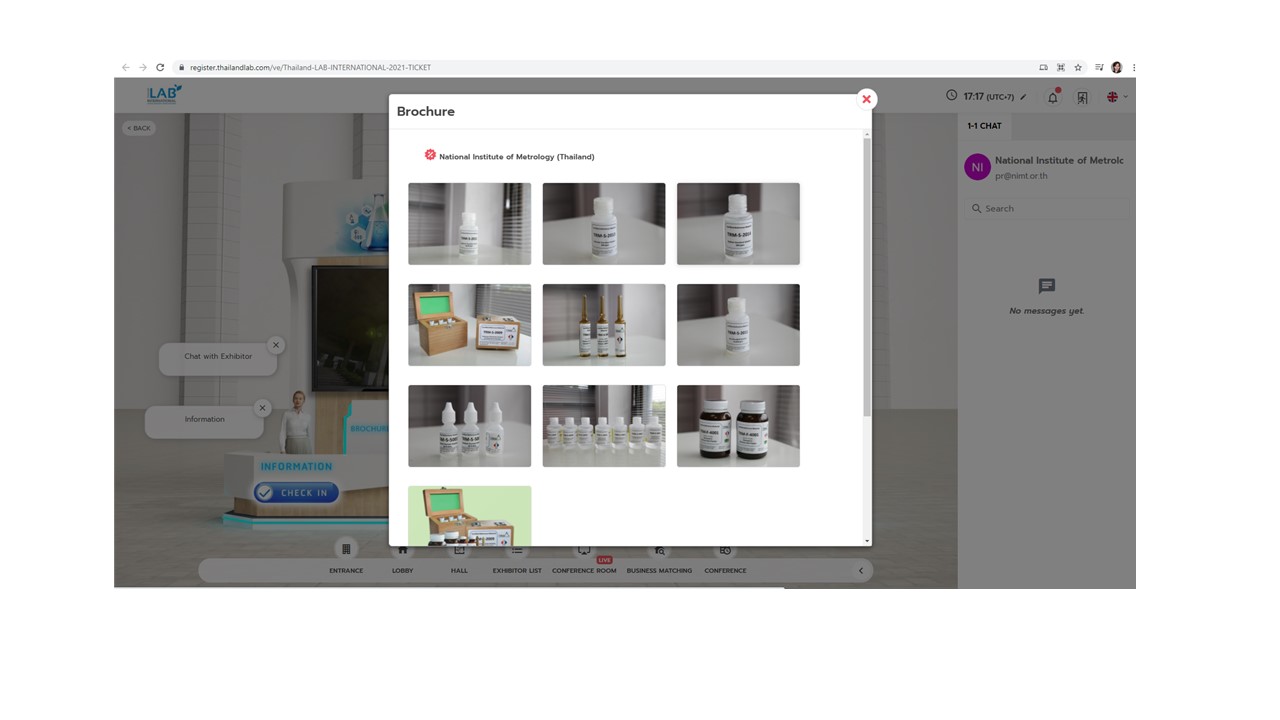
Task: Click the exit event door icon
Action: tap(1082, 97)
